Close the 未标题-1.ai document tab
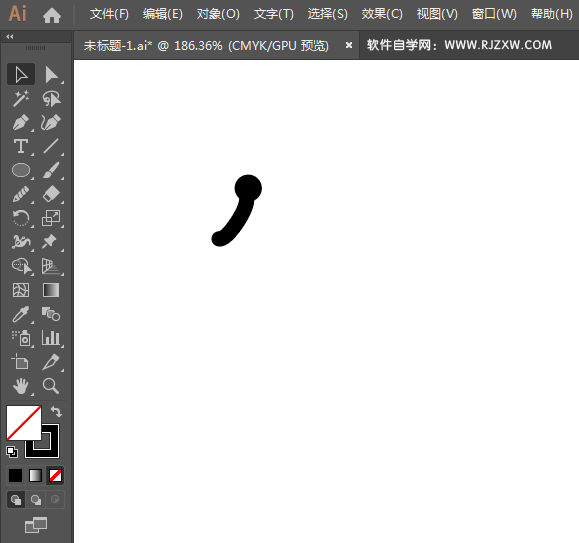Image resolution: width=579 pixels, height=543 pixels. (x=349, y=45)
